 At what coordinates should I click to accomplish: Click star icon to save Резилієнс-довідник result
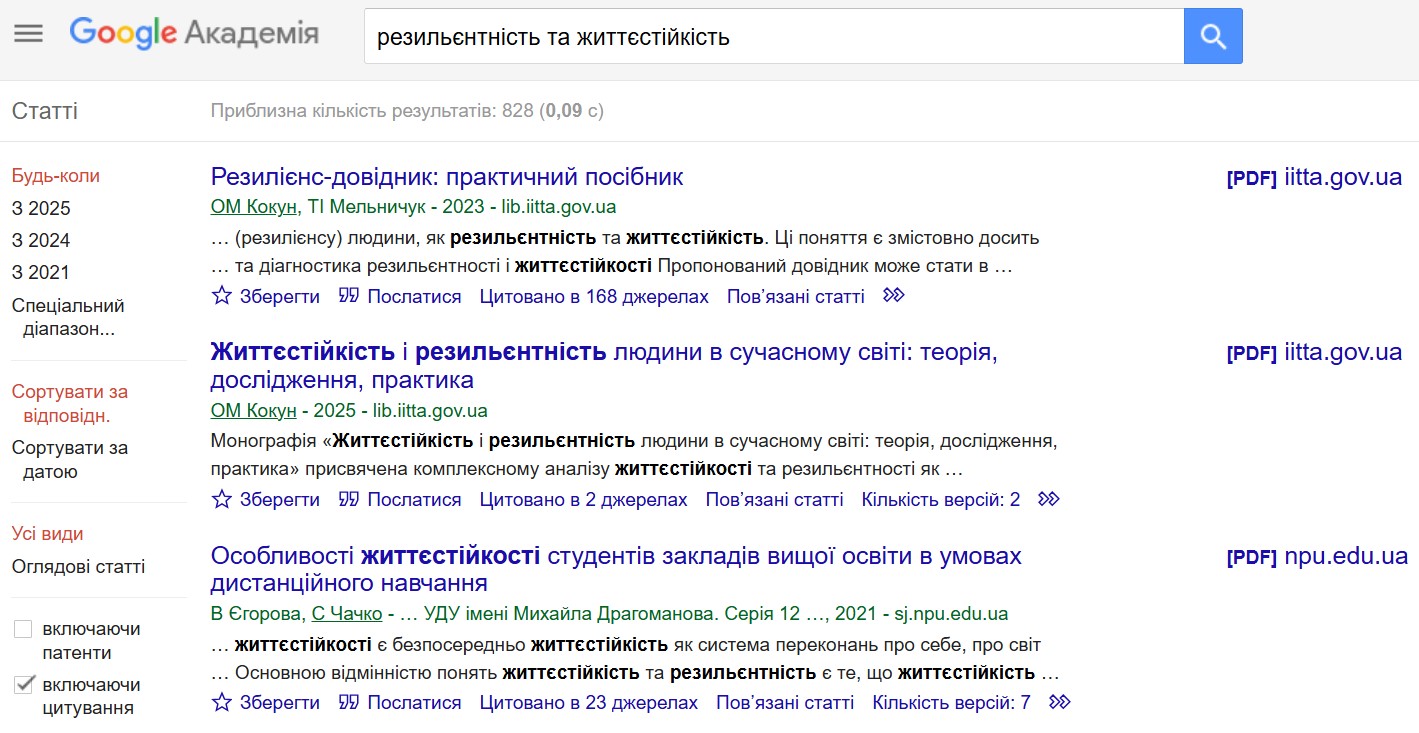[x=222, y=296]
